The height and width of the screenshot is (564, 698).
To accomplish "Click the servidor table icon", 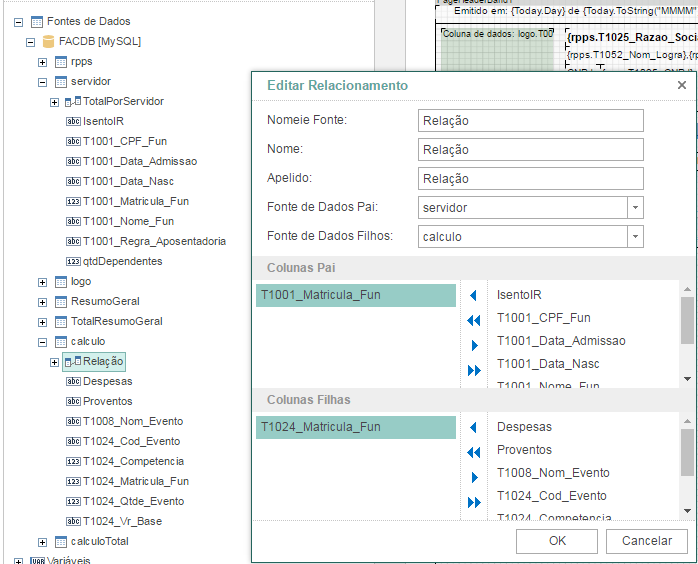I will [61, 82].
